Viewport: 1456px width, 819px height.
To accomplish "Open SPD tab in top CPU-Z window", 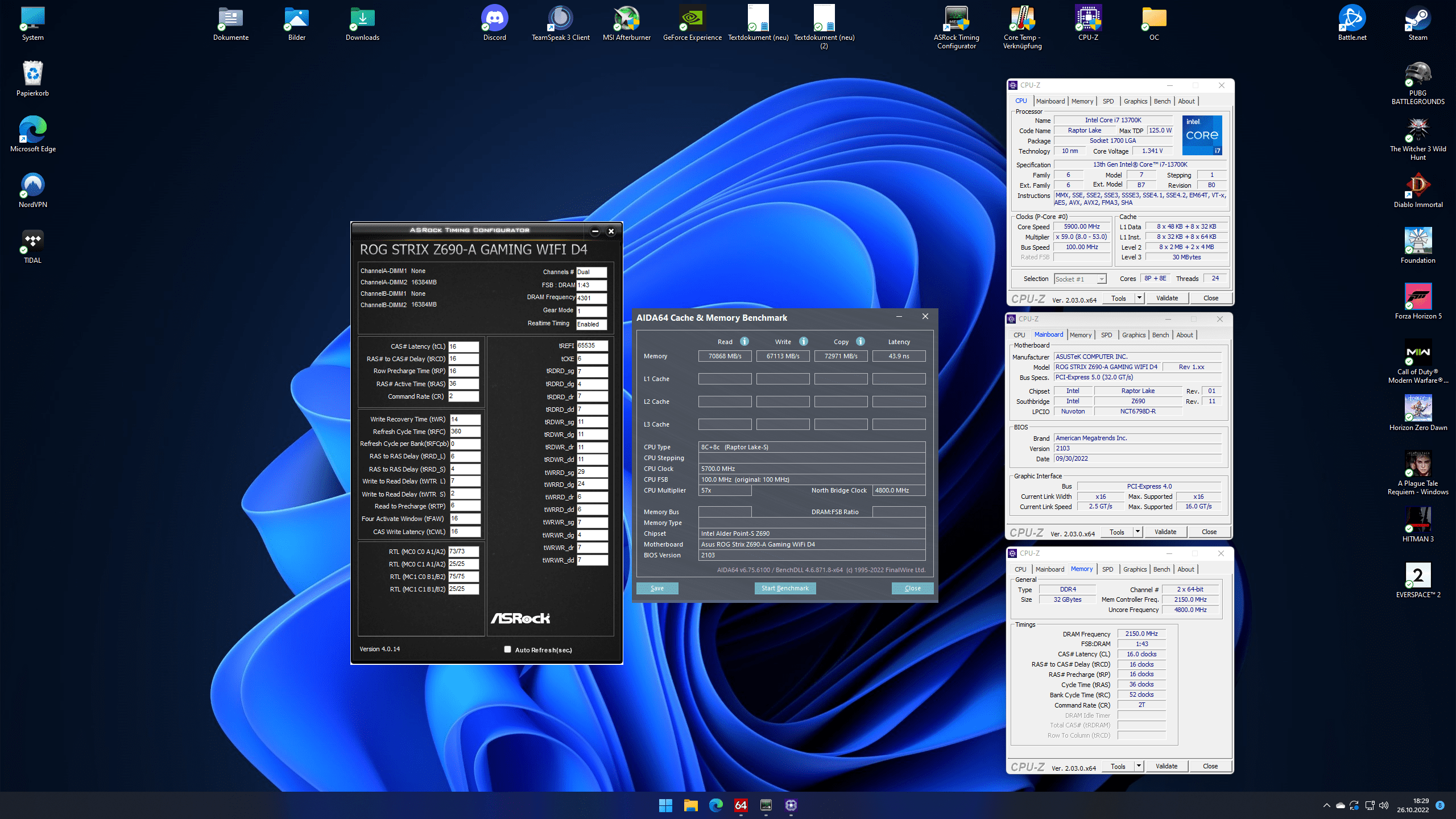I will pyautogui.click(x=1108, y=101).
